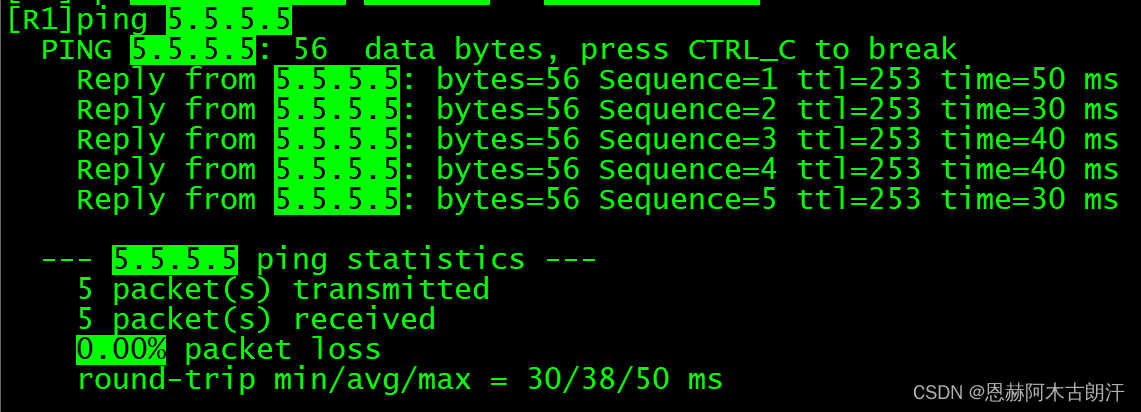Click the '5 packet(s) transmitted' line
Viewport: 1141px width, 412px height.
(283, 290)
